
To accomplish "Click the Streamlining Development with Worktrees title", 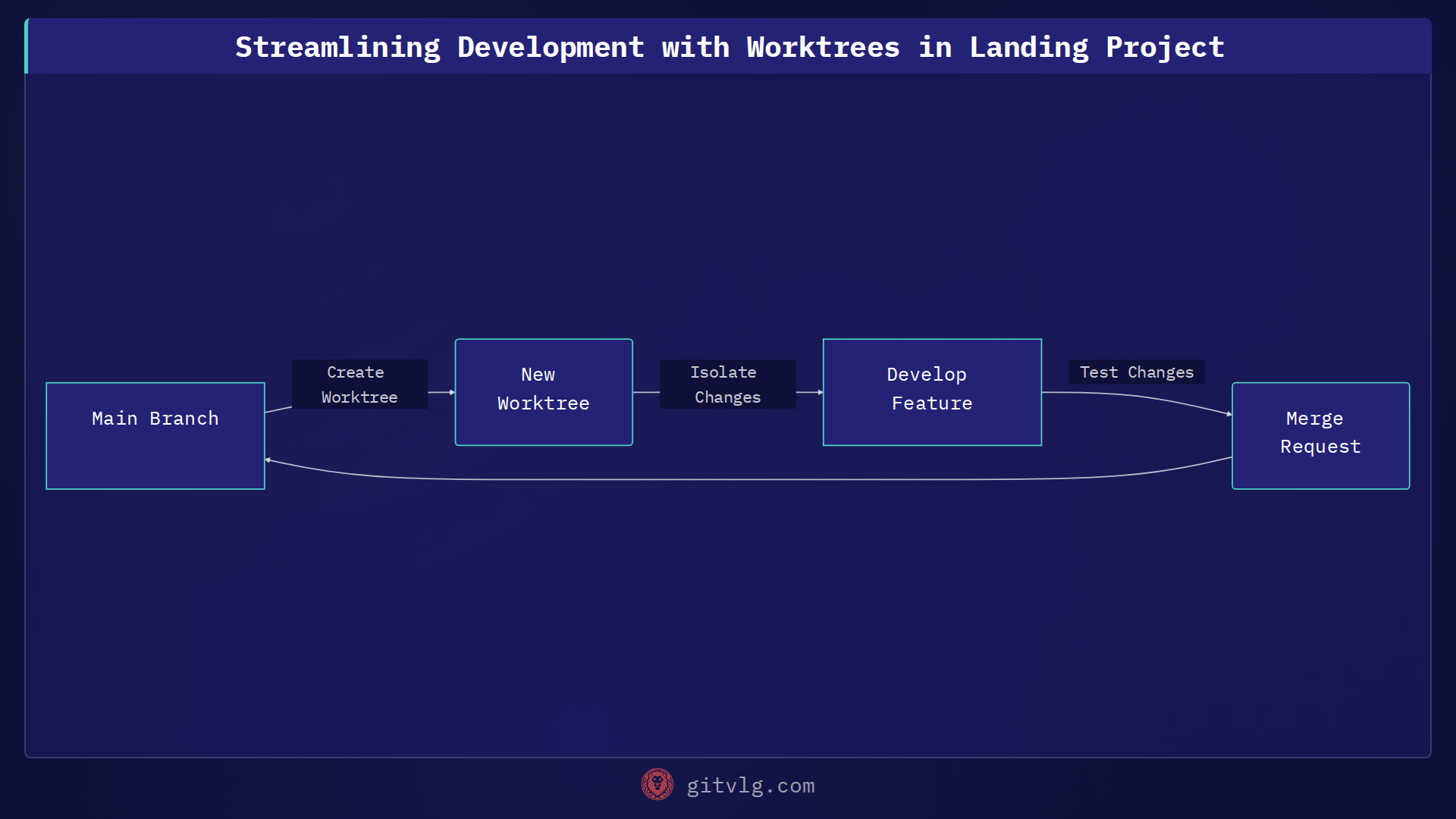I will point(730,47).
